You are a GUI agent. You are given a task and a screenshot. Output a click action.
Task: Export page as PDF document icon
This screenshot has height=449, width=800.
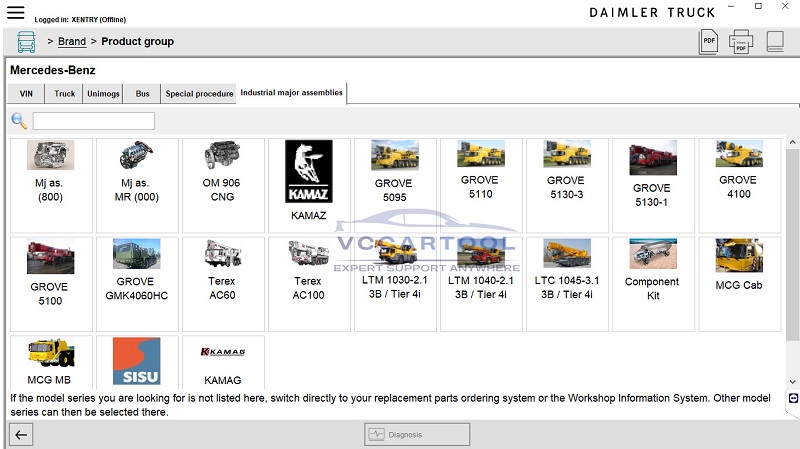tap(708, 42)
